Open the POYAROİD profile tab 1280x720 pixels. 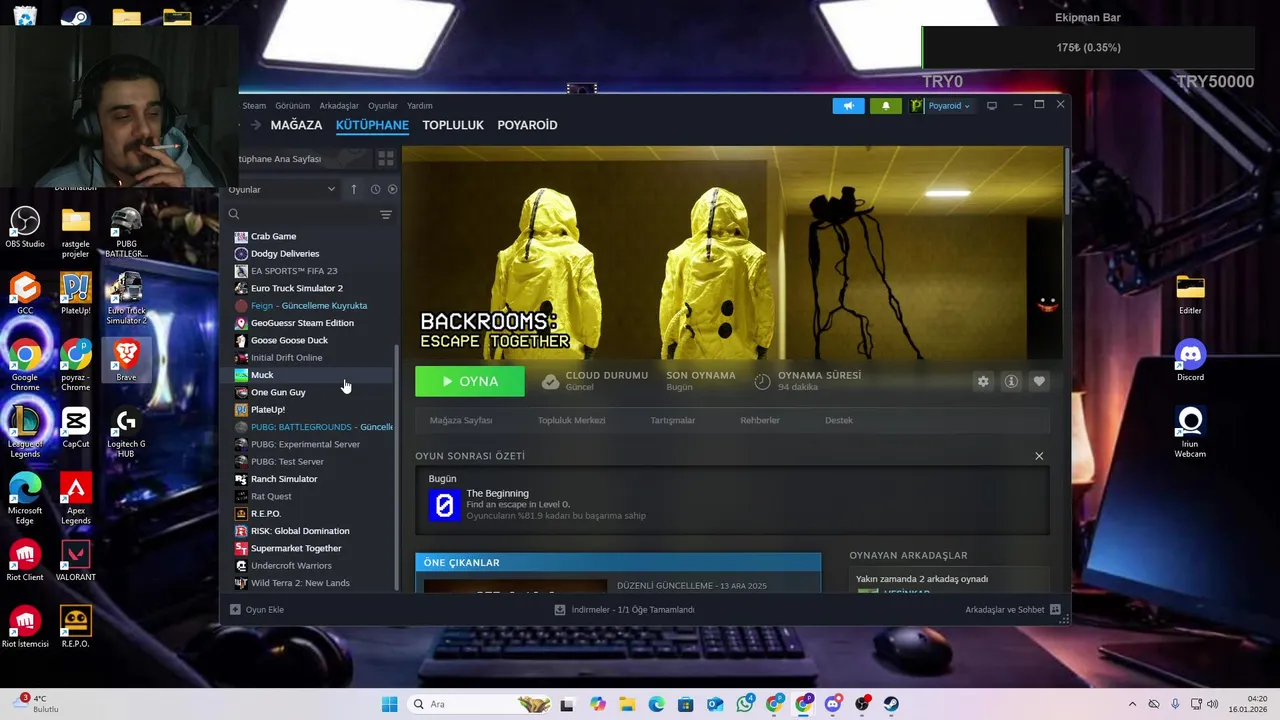click(527, 125)
